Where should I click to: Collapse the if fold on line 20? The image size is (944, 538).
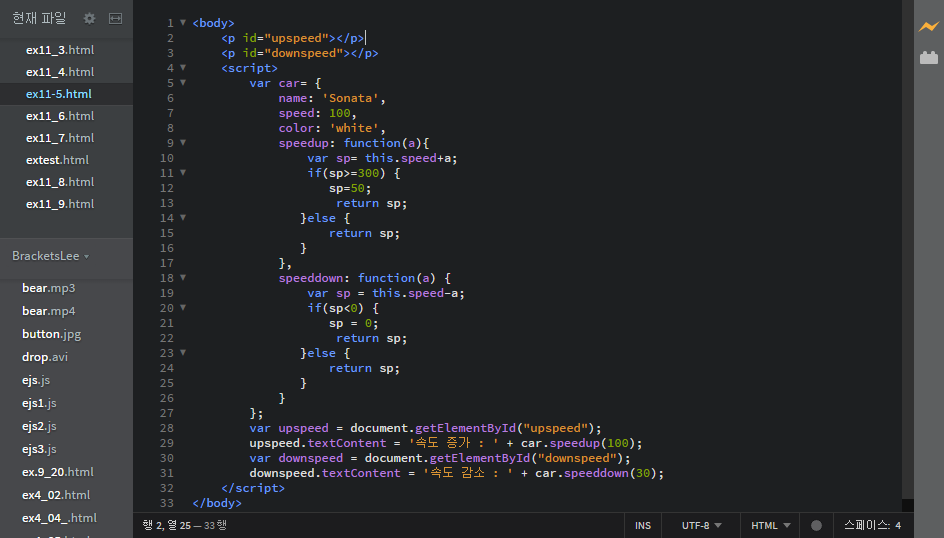(183, 308)
